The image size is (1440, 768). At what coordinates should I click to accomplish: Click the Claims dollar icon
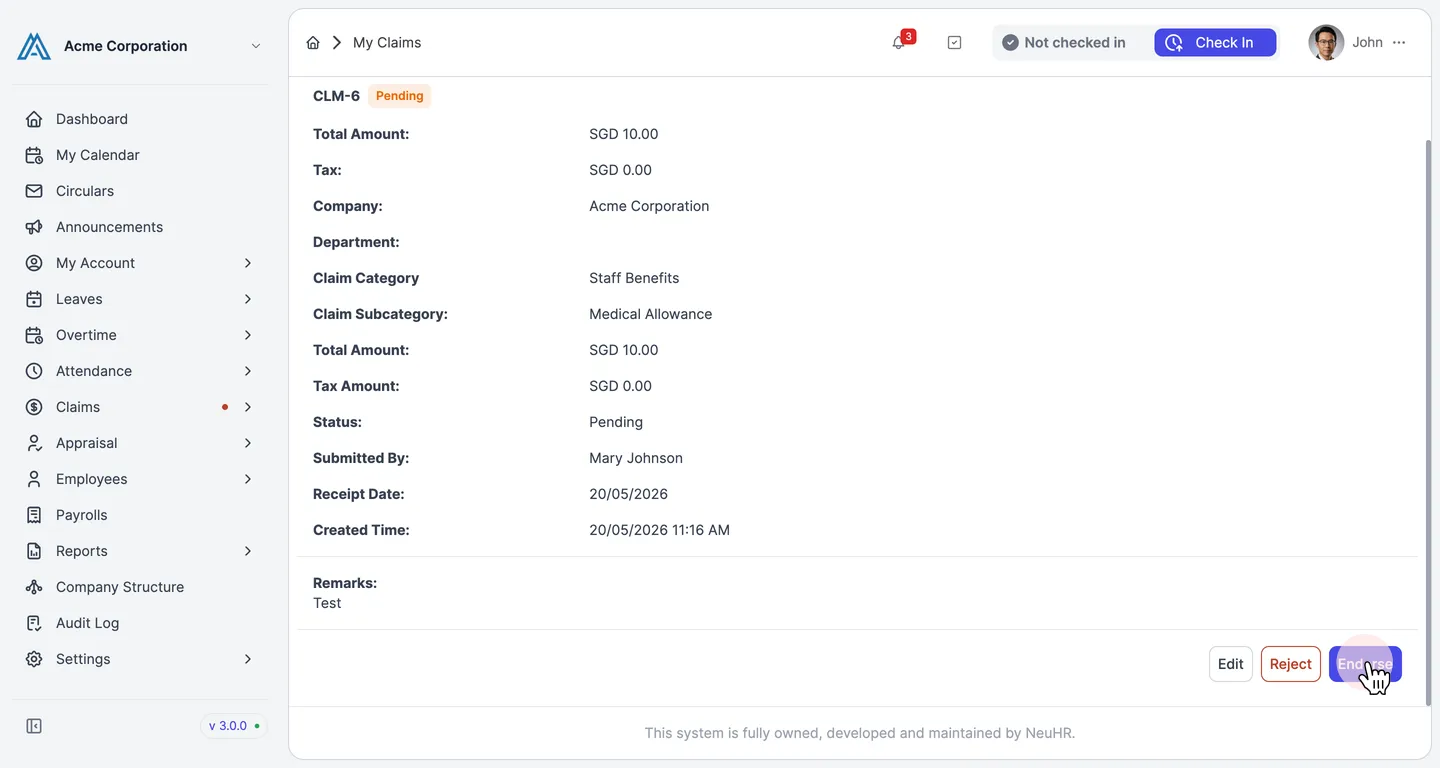34,407
